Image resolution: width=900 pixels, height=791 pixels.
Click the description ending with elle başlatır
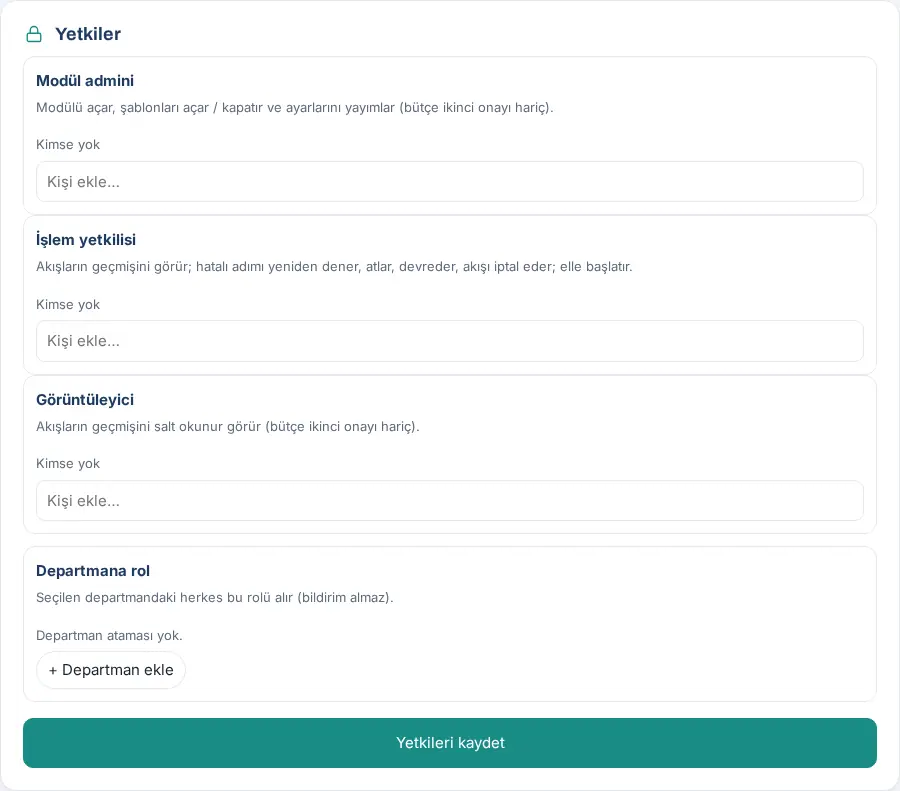[334, 267]
